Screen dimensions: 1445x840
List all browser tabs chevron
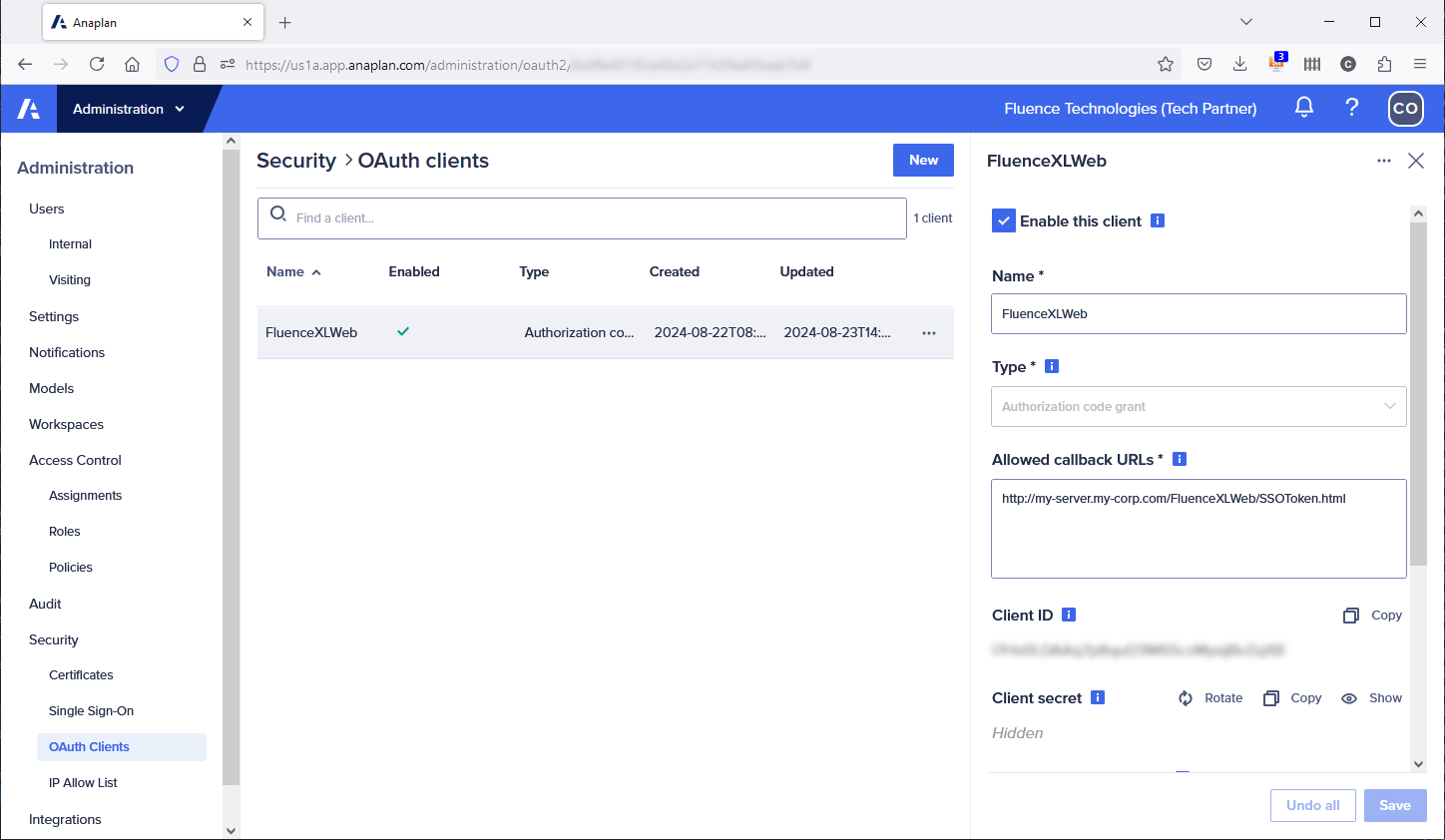(1246, 22)
